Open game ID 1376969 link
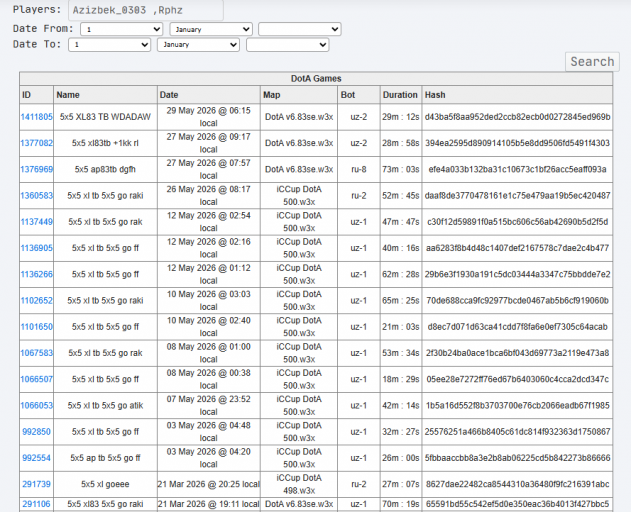The image size is (631, 512). 37,169
